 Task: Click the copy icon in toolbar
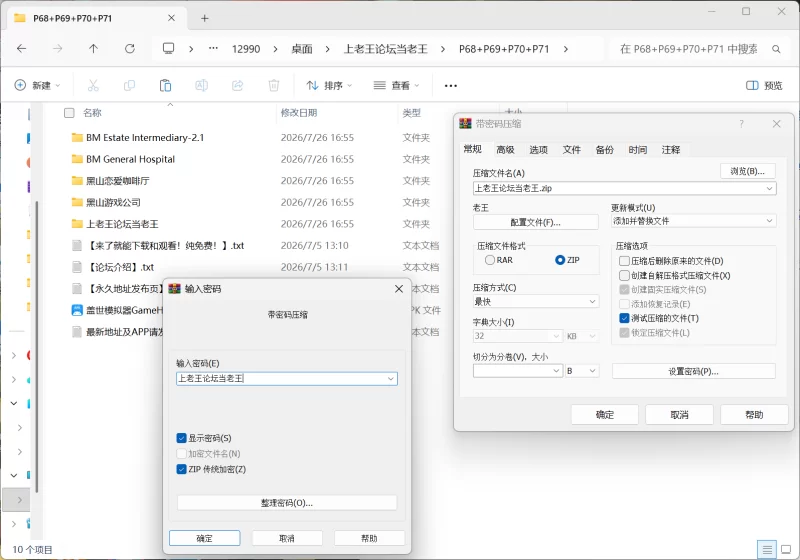(129, 85)
